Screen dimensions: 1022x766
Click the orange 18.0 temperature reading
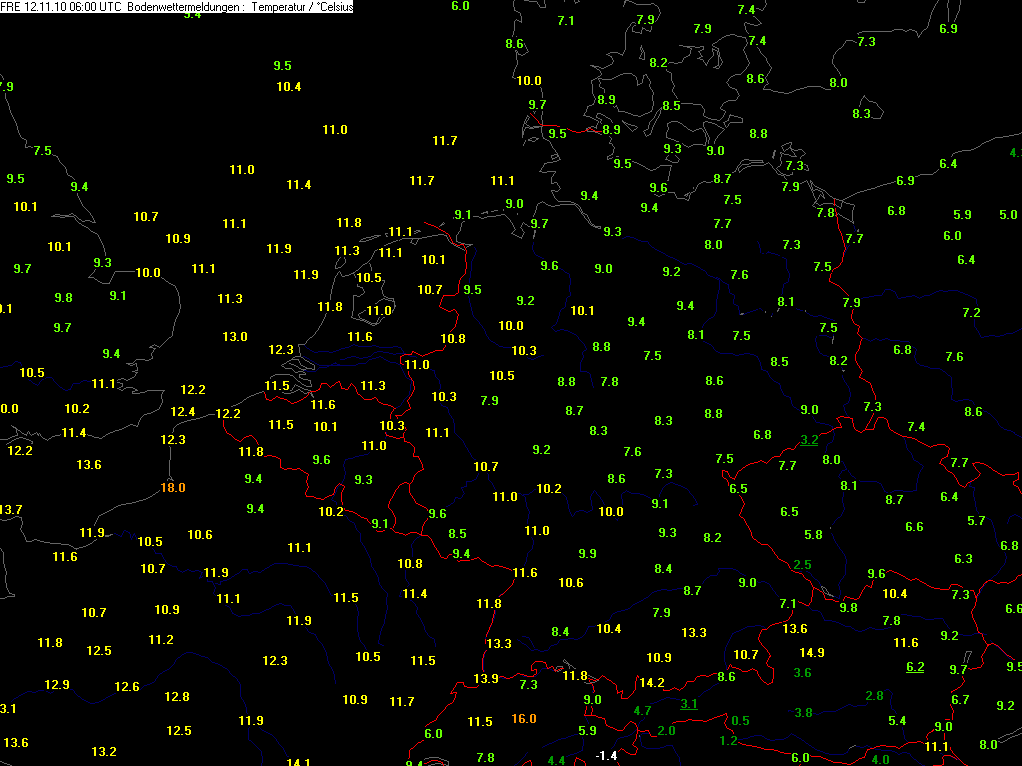tap(173, 488)
